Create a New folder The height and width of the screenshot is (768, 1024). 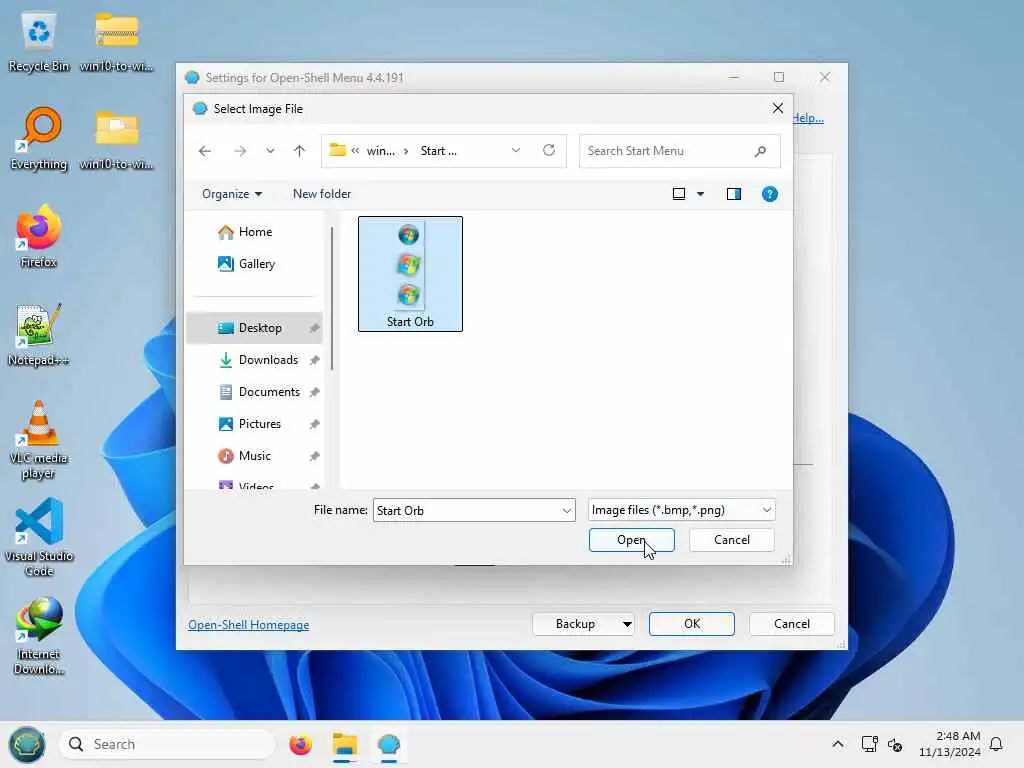coord(322,194)
